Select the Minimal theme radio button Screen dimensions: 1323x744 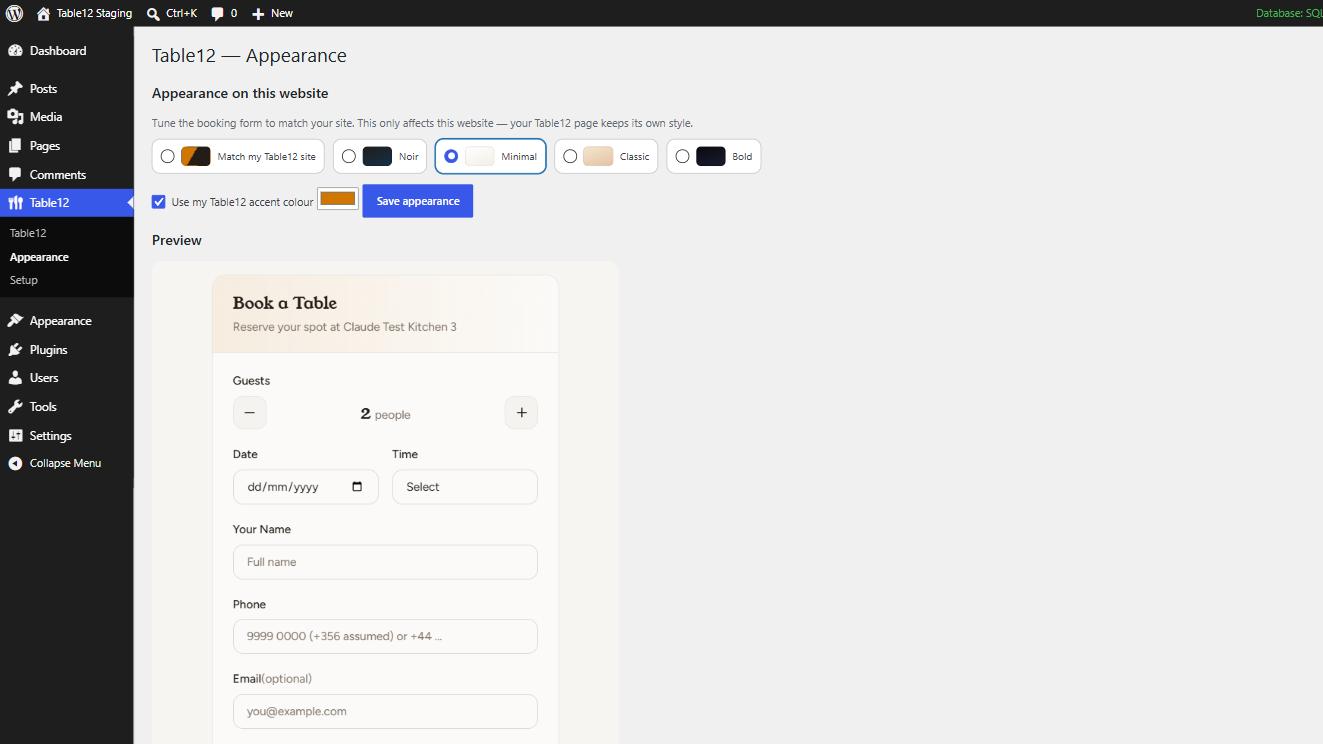click(x=451, y=156)
